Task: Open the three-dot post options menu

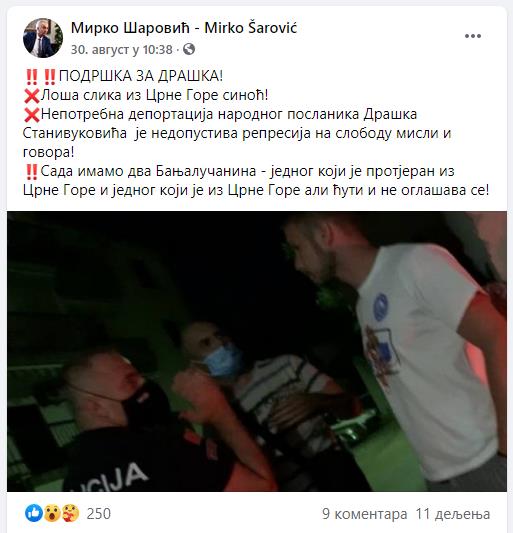Action: 473,36
